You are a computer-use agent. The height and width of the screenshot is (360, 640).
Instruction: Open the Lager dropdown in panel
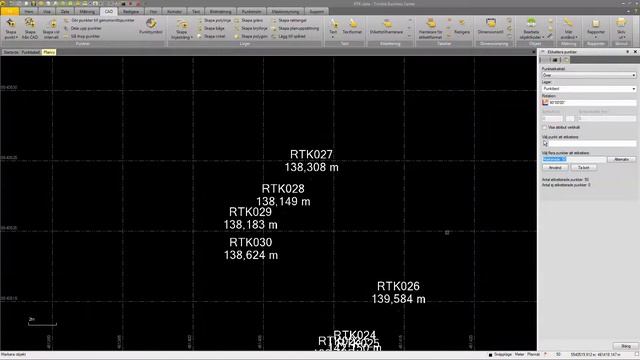(x=589, y=89)
